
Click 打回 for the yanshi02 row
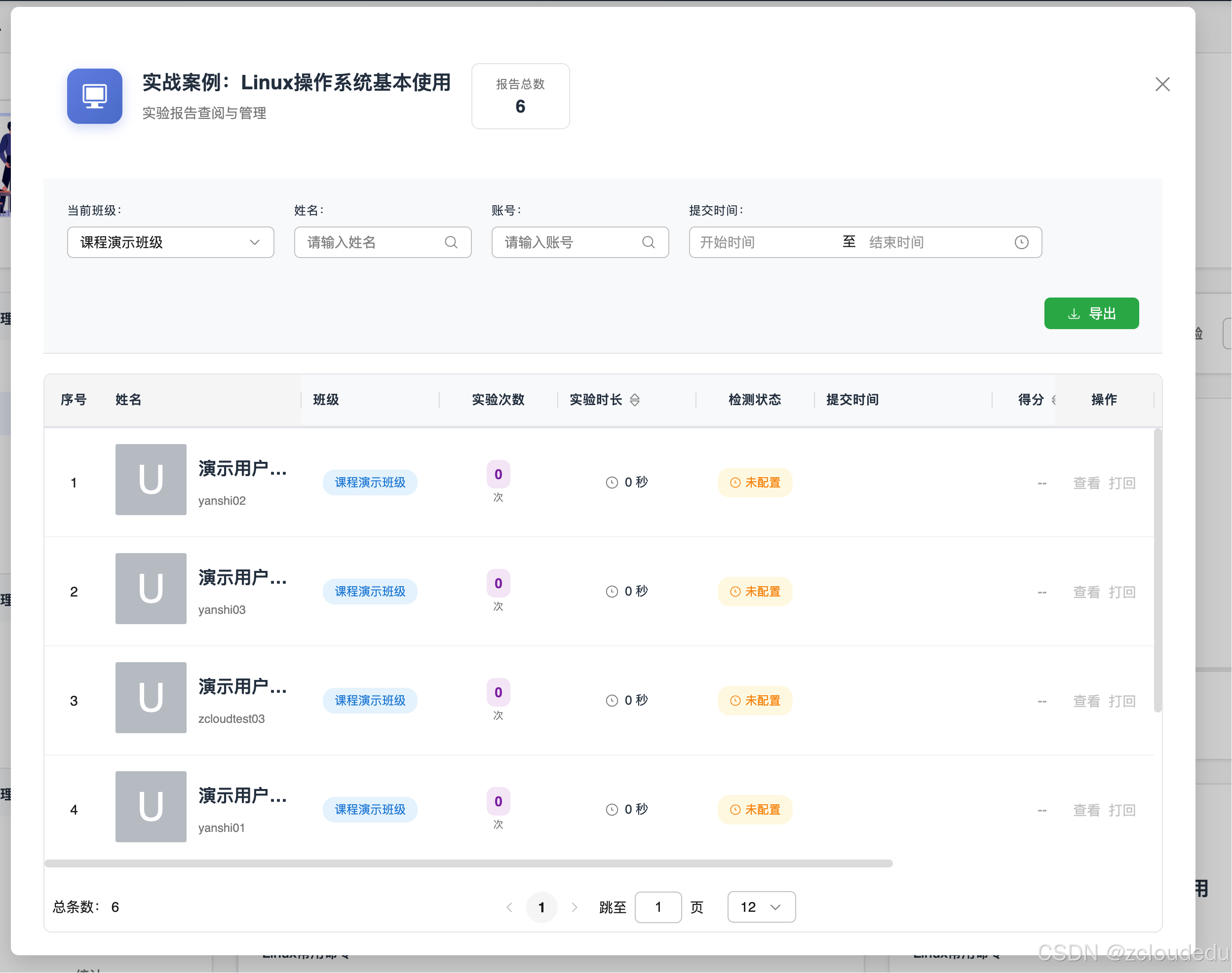[1121, 483]
